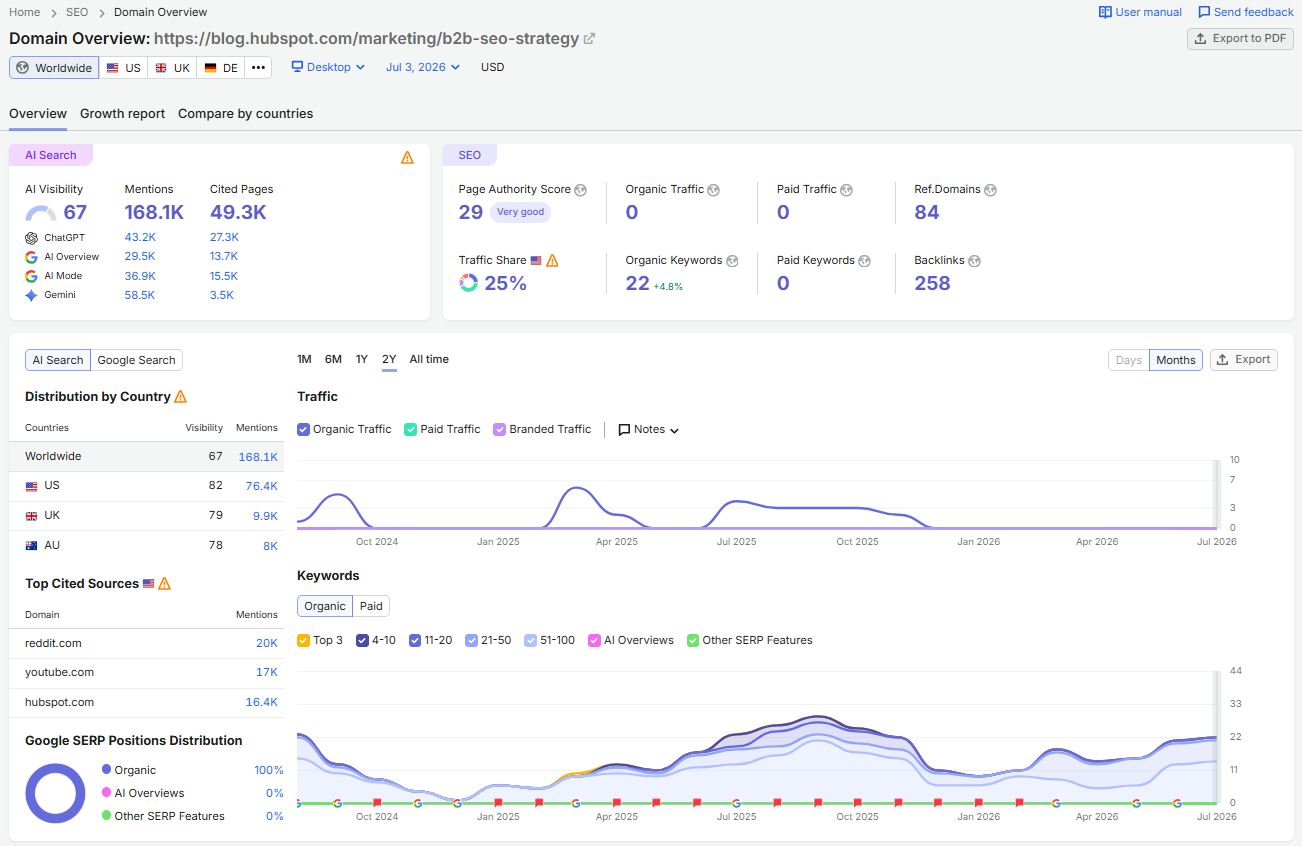This screenshot has height=846, width=1302.
Task: Open external link icon beside the URL
Action: pos(589,39)
